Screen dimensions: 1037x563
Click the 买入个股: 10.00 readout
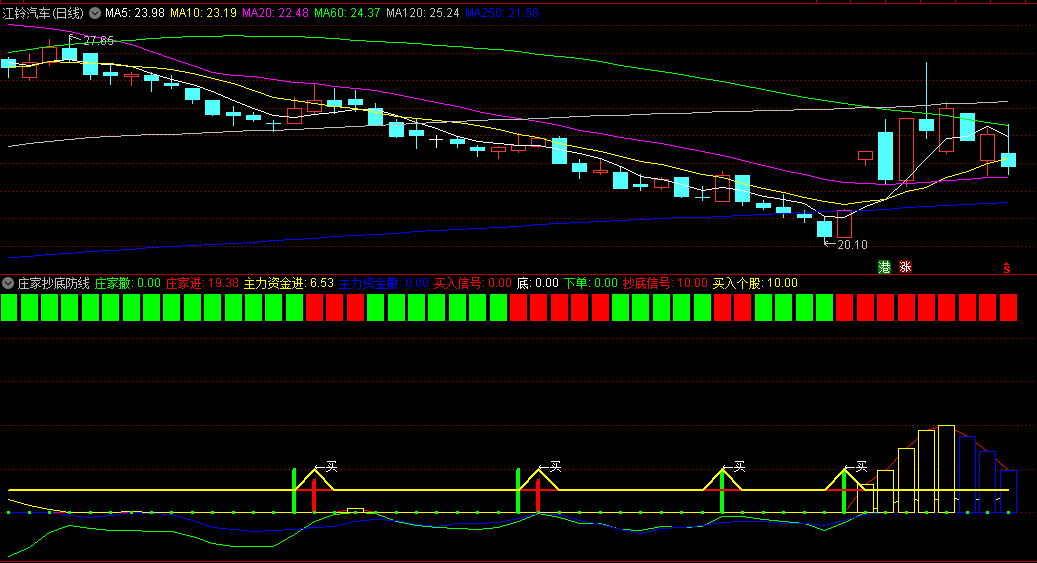755,283
